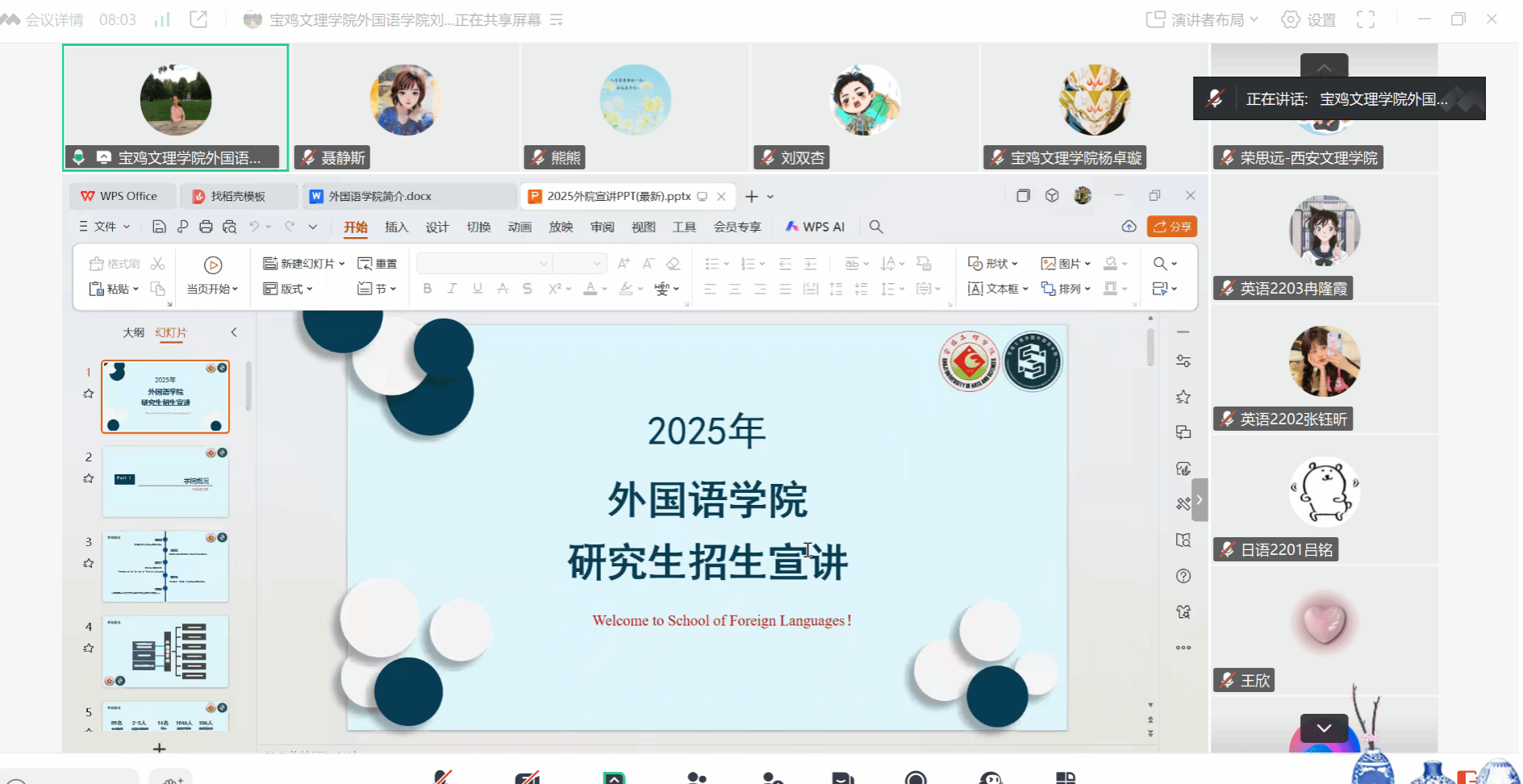The width and height of the screenshot is (1523, 784).
Task: Toggle the favorite star under slide 4
Action: [x=89, y=648]
